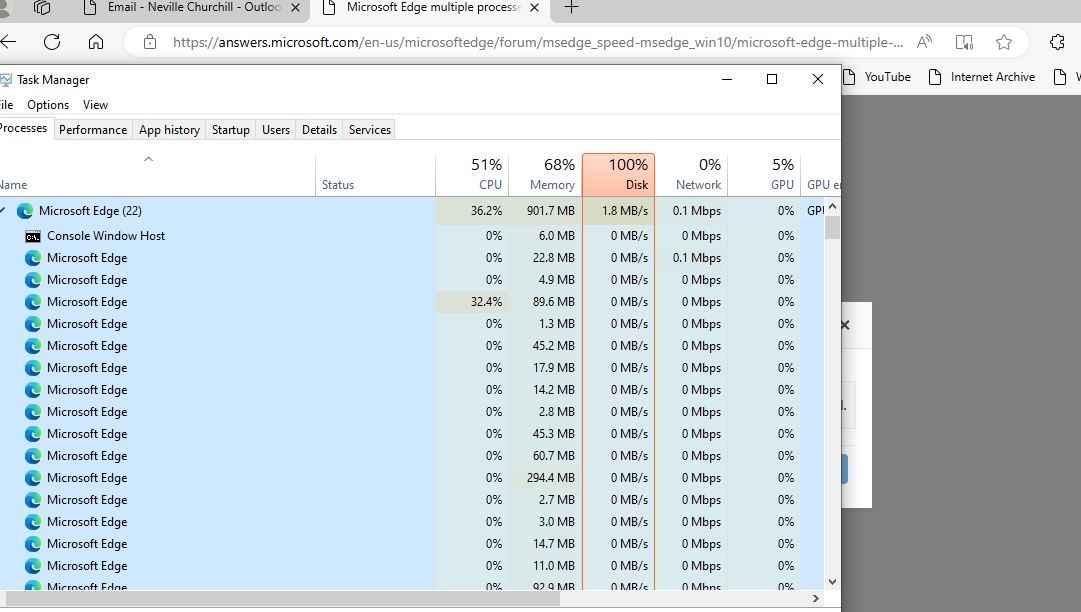Click the Task Manager title bar icon
This screenshot has height=612, width=1081.
pos(6,80)
